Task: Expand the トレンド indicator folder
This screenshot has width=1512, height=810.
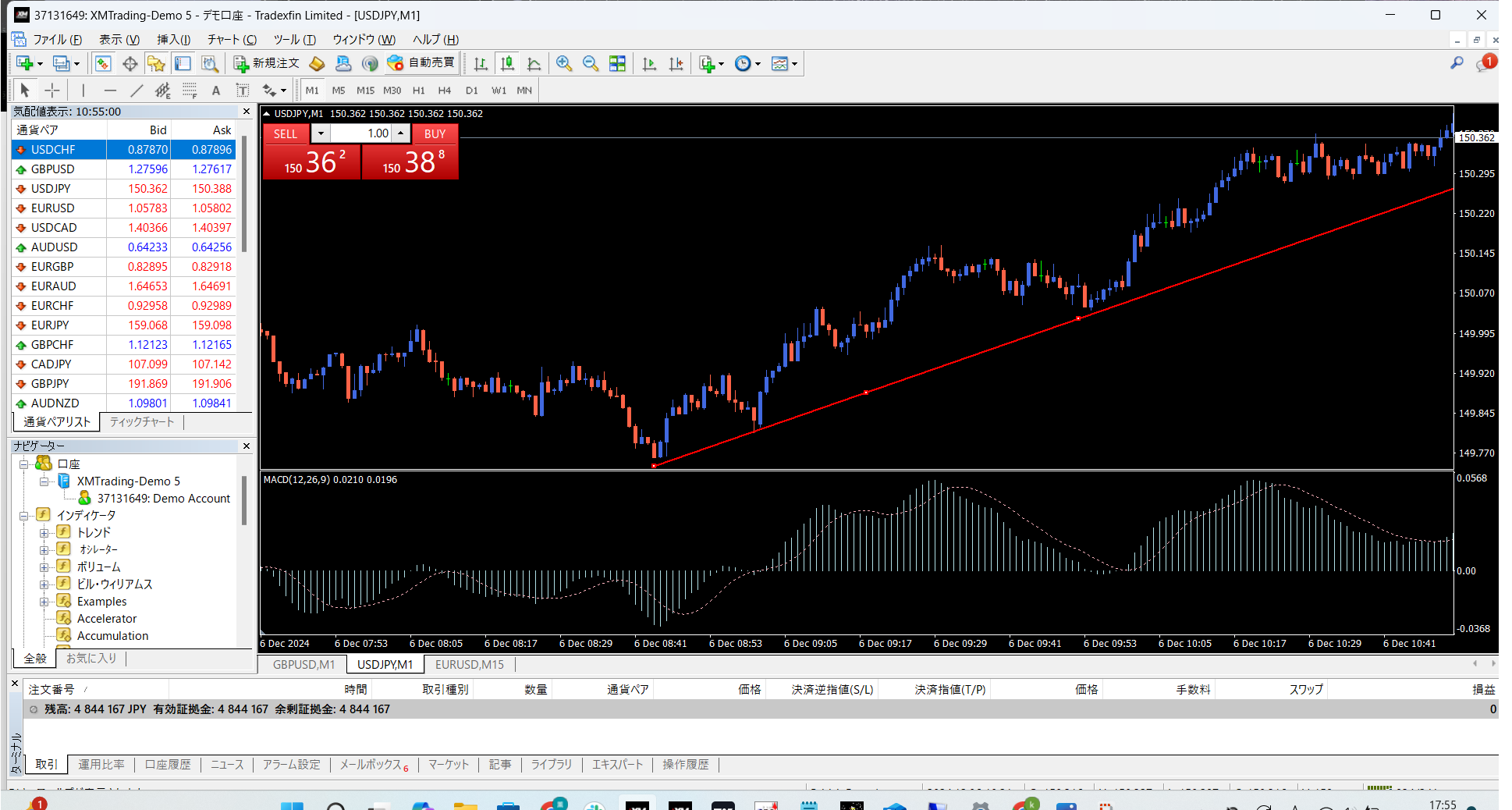Action: click(x=44, y=533)
